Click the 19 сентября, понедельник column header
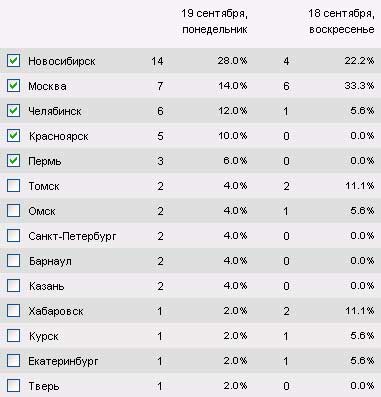 click(x=215, y=21)
